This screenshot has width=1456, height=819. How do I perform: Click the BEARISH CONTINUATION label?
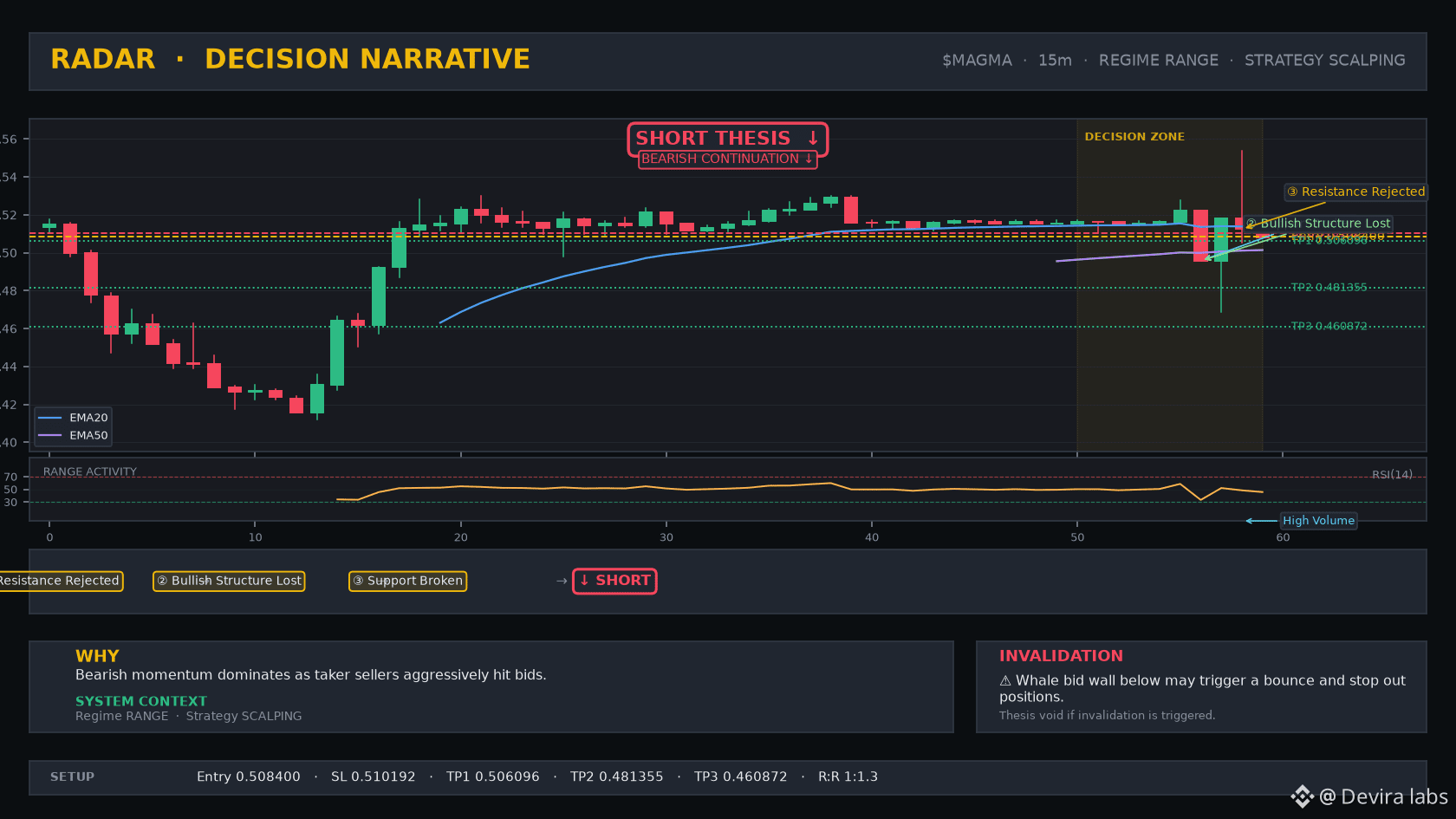tap(727, 159)
